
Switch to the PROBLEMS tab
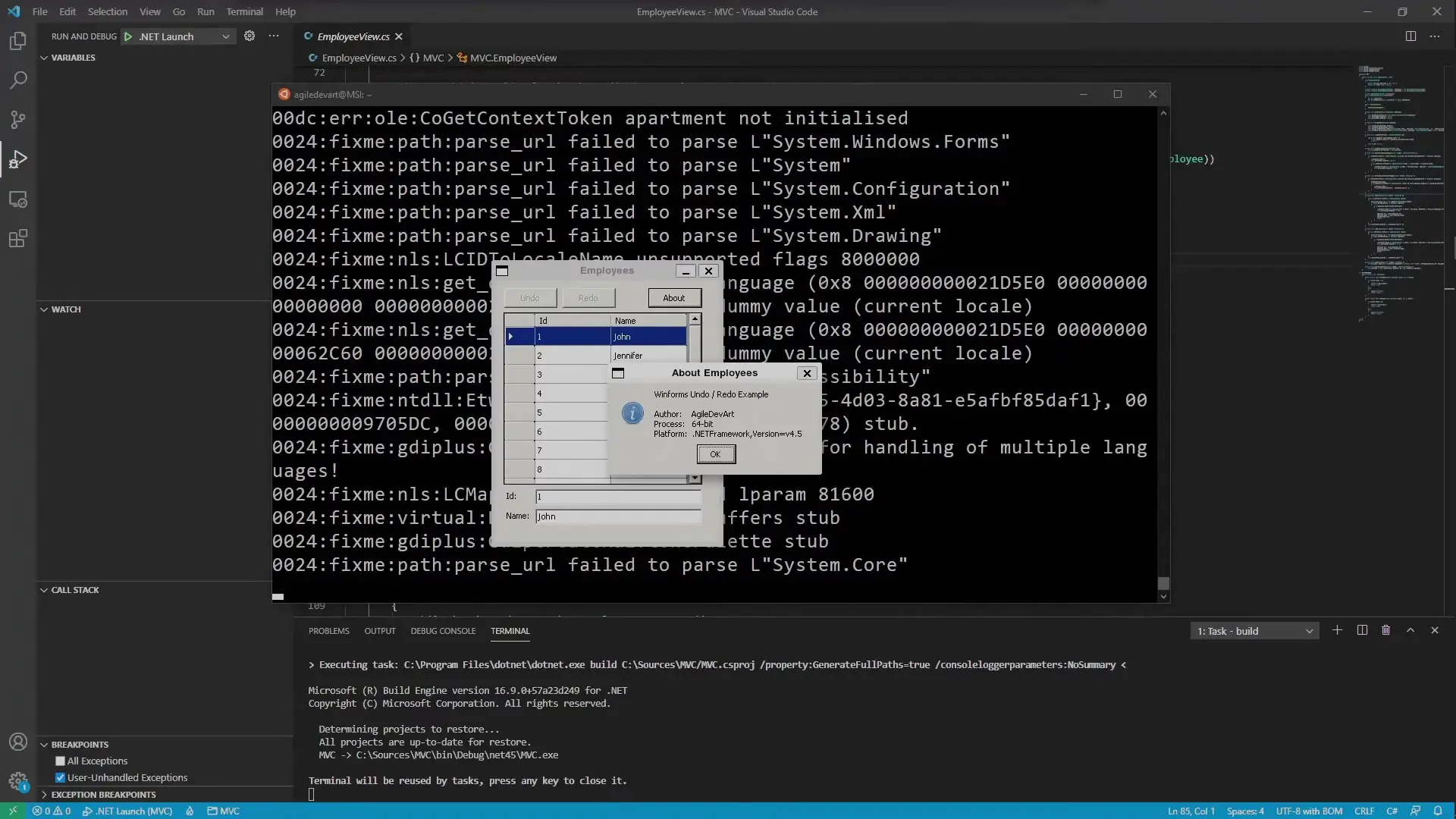(329, 631)
